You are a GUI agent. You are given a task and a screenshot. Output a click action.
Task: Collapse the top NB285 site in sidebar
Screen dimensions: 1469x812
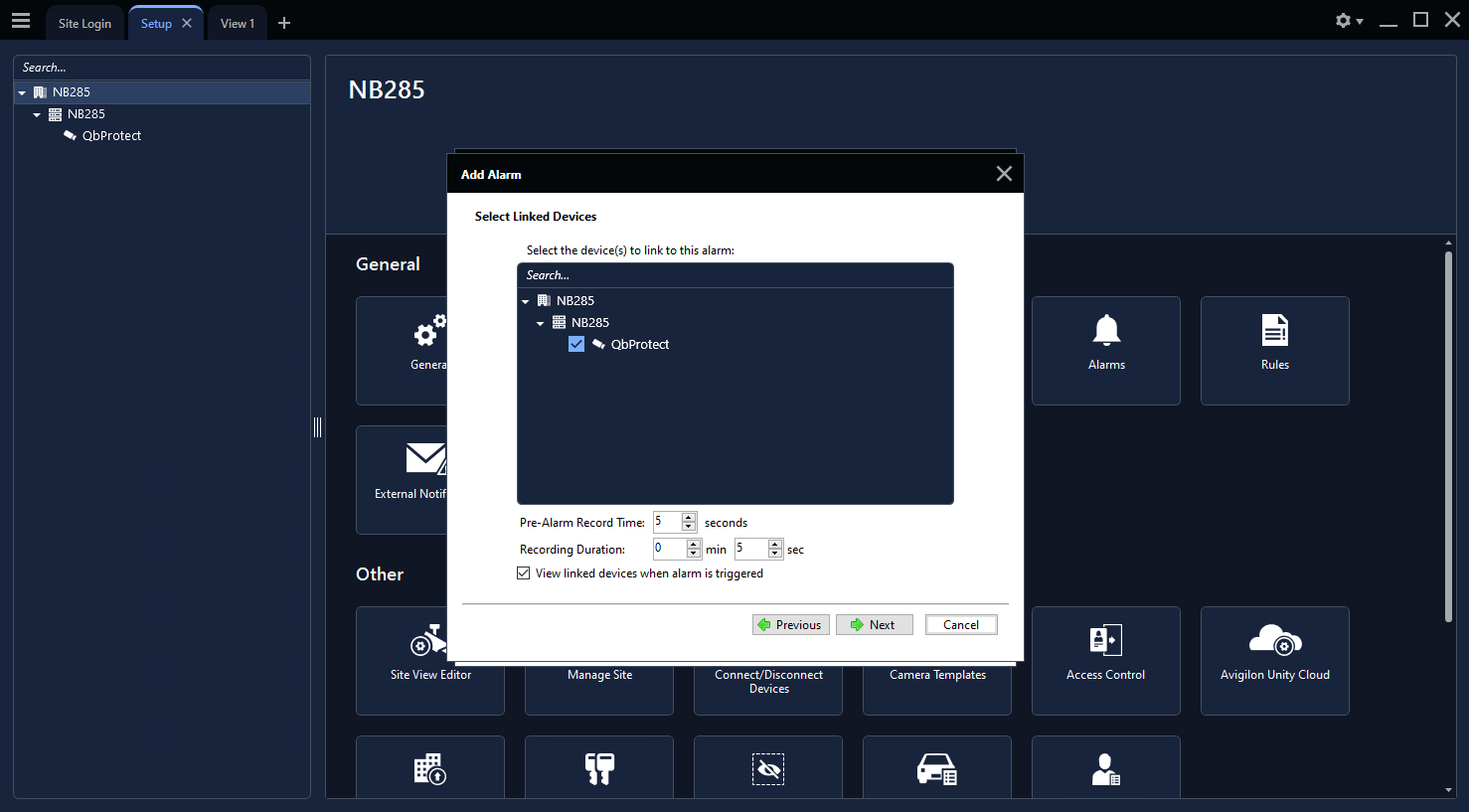[22, 92]
